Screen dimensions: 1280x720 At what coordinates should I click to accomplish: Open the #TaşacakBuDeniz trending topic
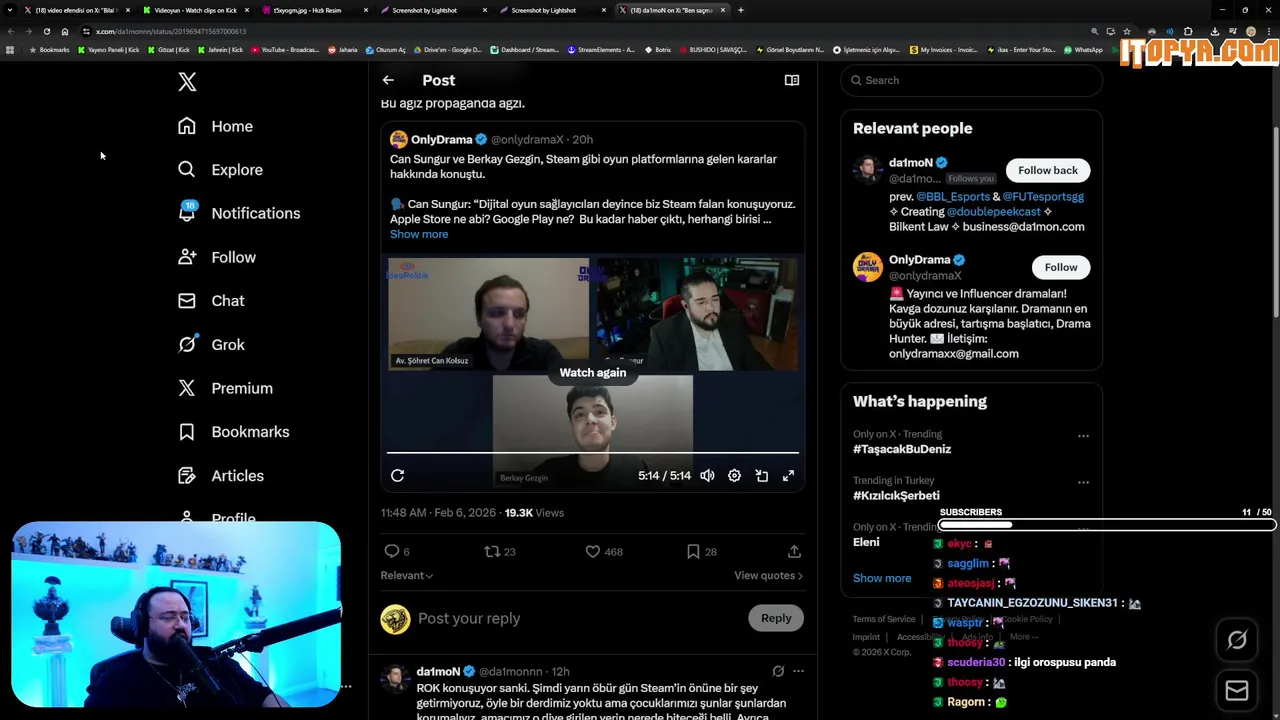tap(902, 449)
